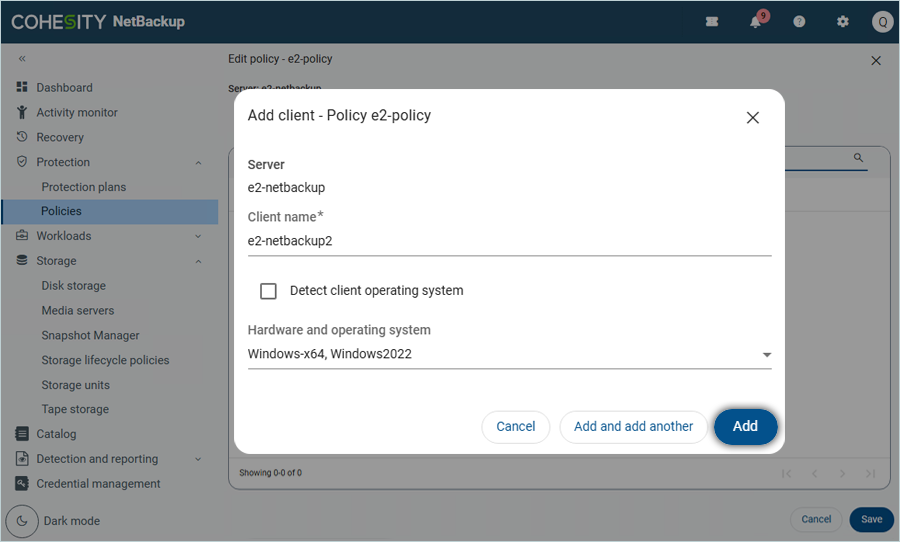The height and width of the screenshot is (542, 900).
Task: Open Disk storage menu item
Action: (73, 286)
